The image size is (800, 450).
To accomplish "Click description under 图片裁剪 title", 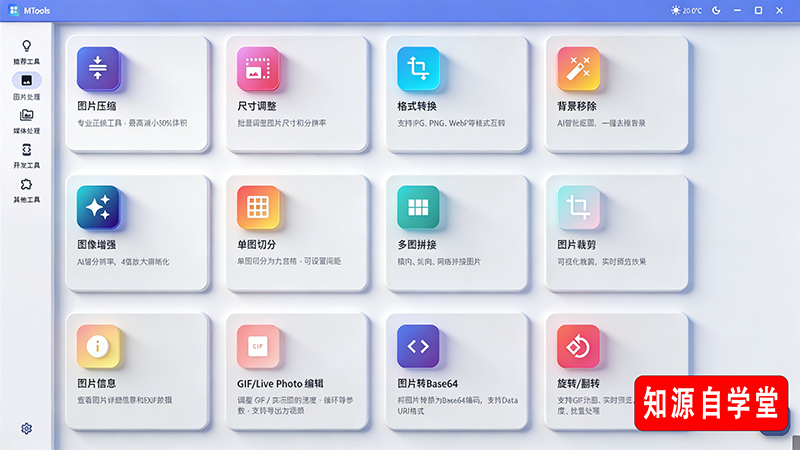I will point(602,262).
